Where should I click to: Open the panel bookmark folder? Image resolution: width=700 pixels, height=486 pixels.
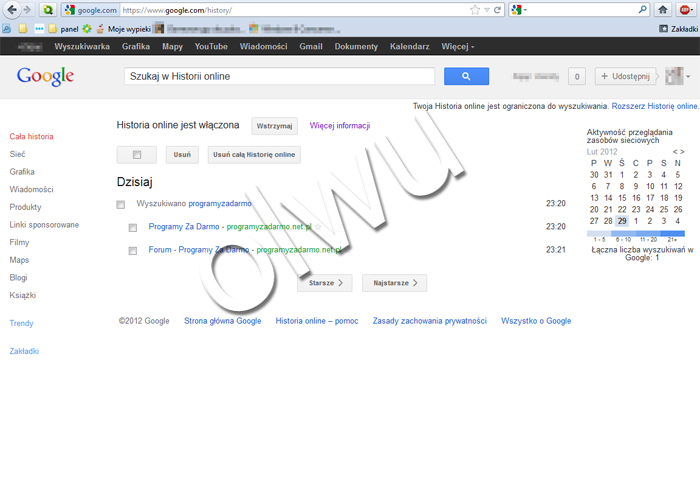64,29
